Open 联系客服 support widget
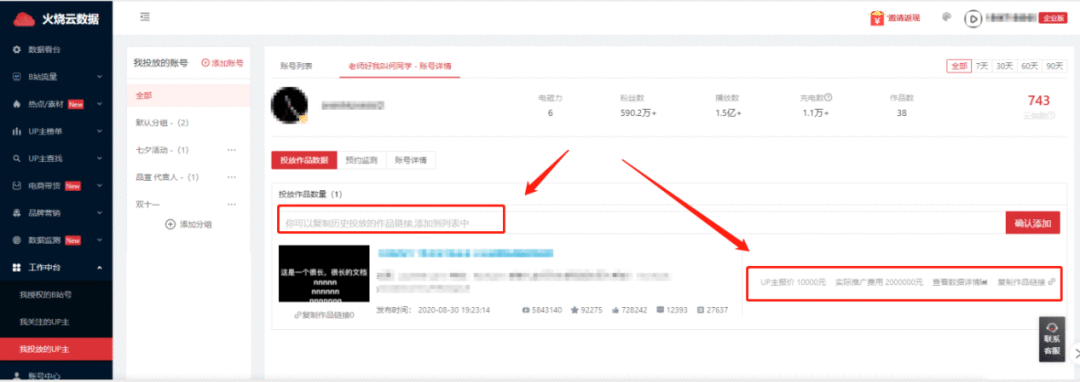The image size is (1080, 382). (x=1052, y=339)
